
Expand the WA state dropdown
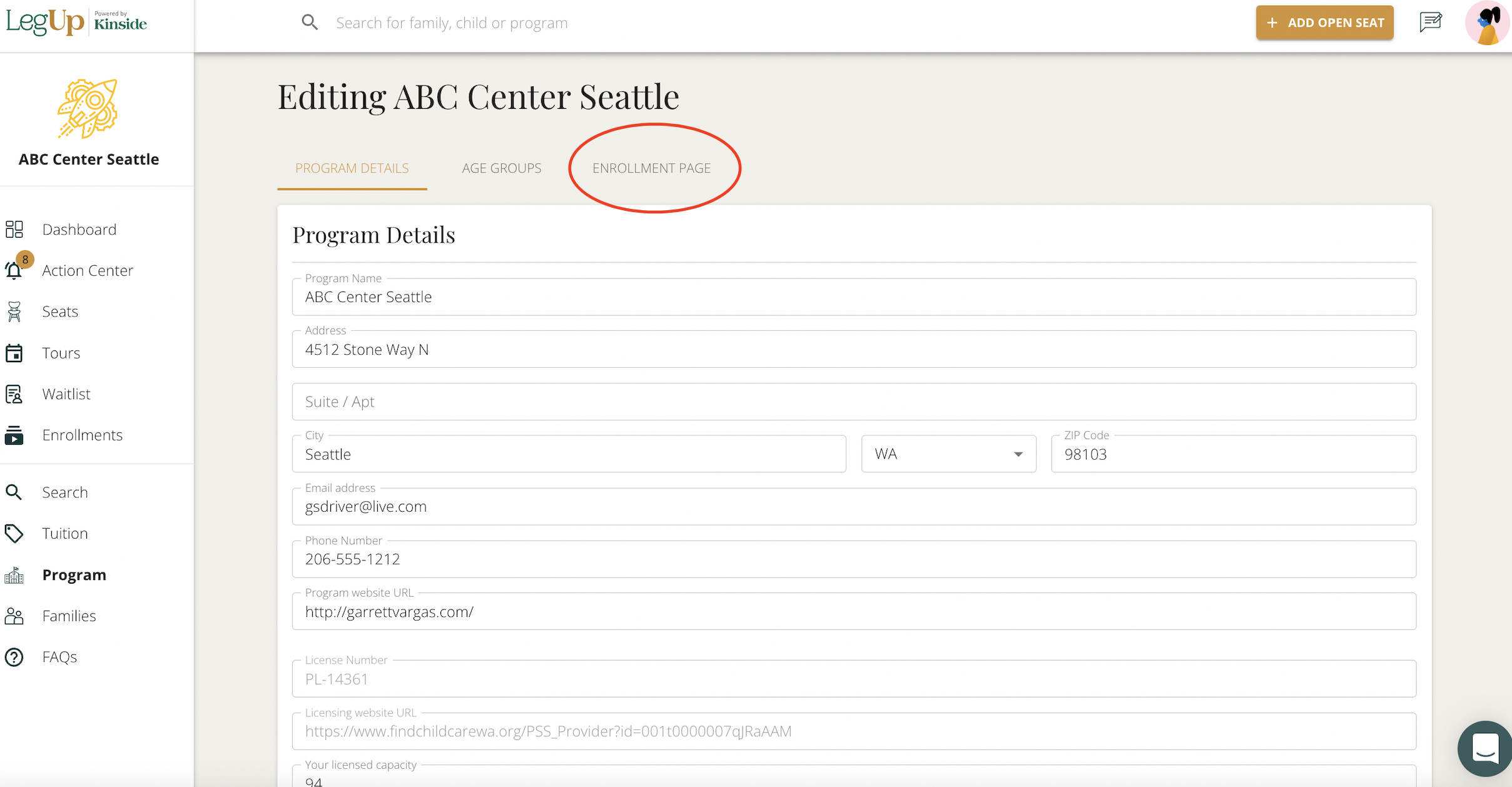[949, 454]
